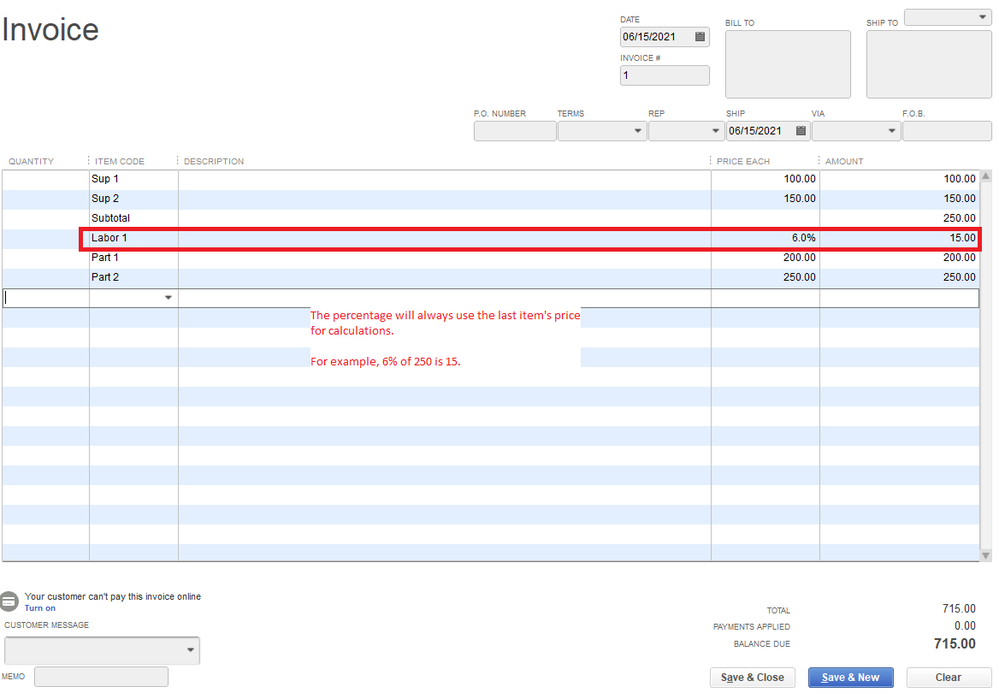Select the Sup 2 item code cell
999x694 pixels.
134,199
